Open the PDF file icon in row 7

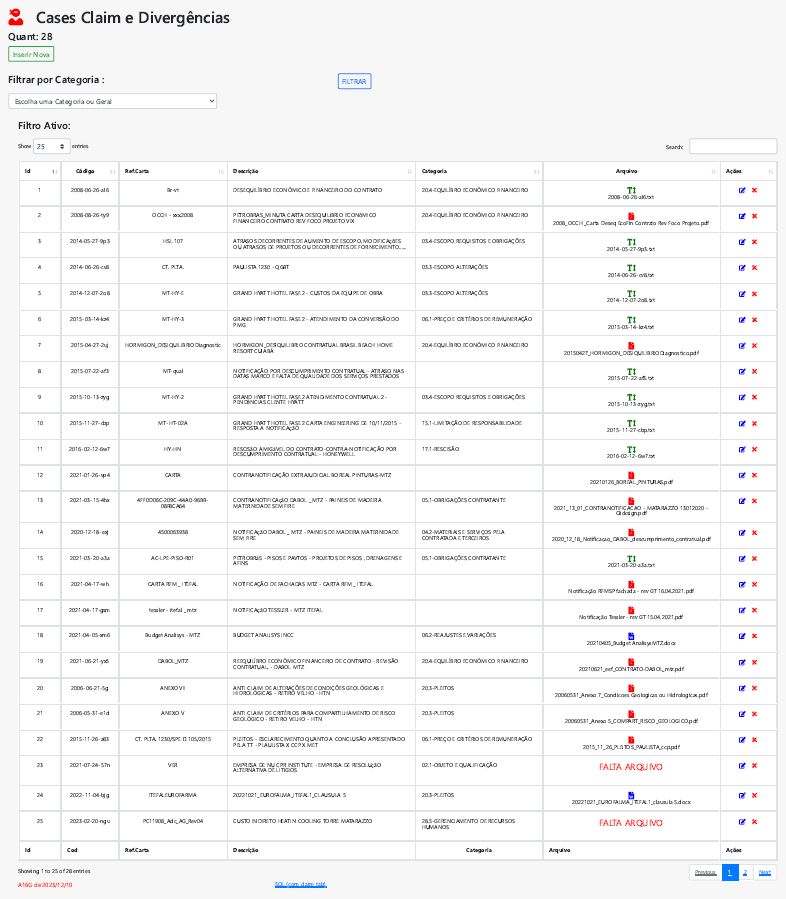point(631,344)
